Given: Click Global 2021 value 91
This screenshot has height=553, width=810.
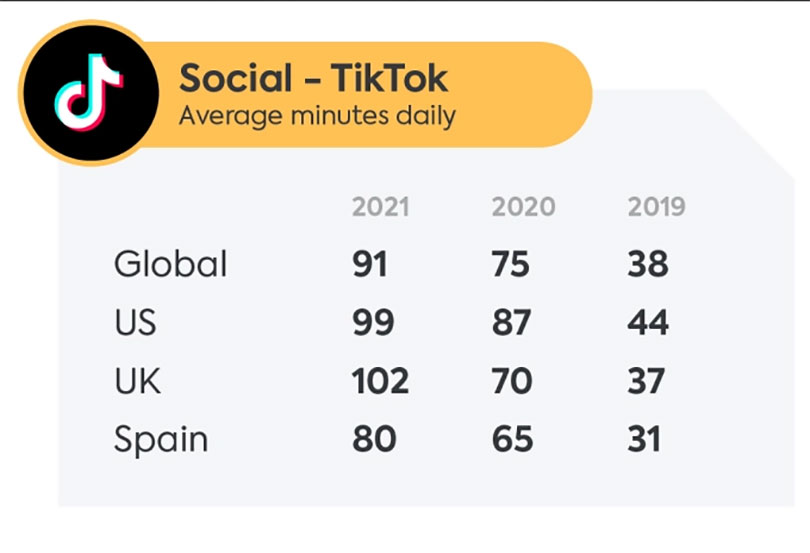Looking at the screenshot, I should 370,264.
